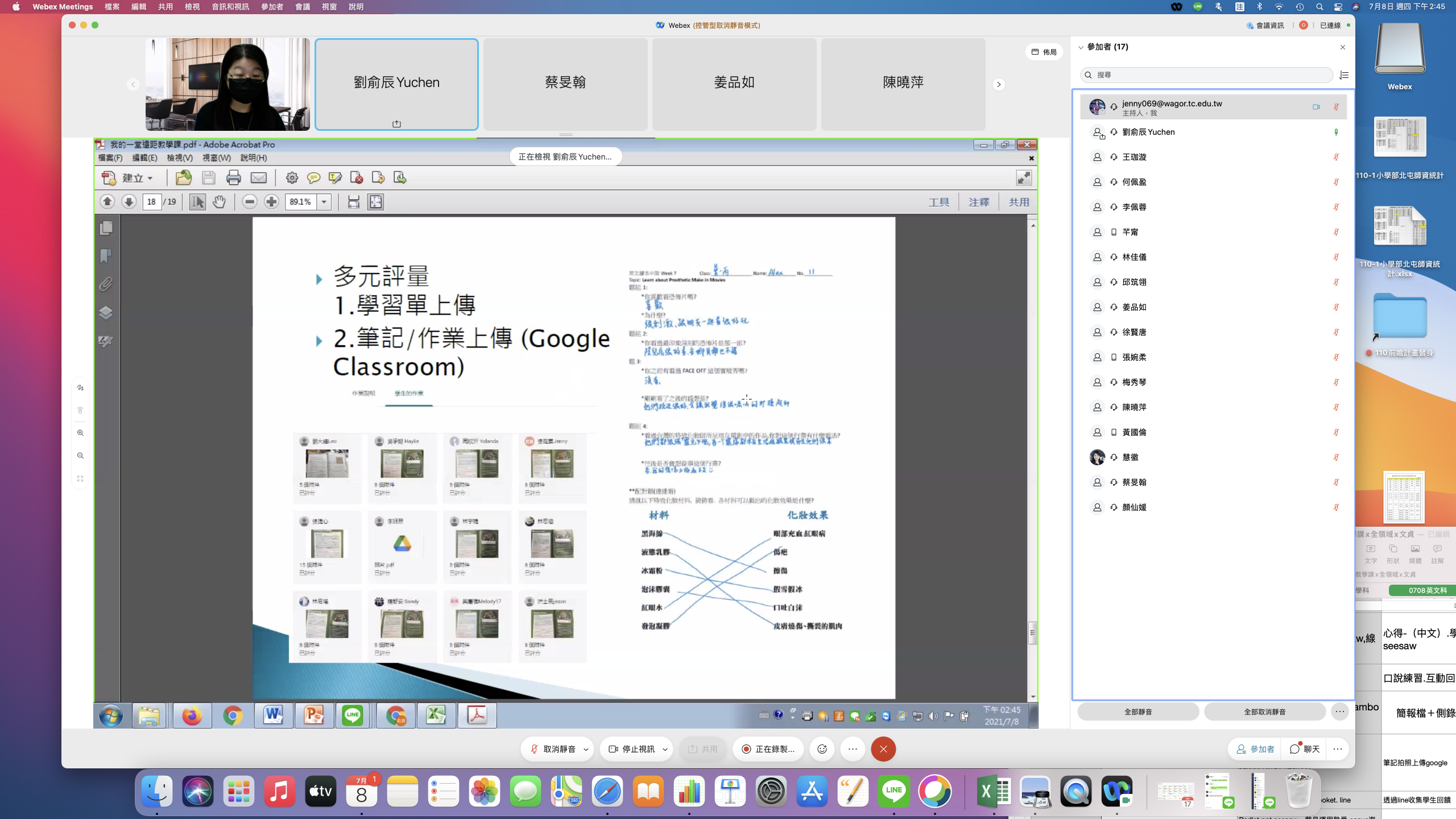Show next video thumbnails with right arrow
Screen dimensions: 1456x819
point(999,85)
